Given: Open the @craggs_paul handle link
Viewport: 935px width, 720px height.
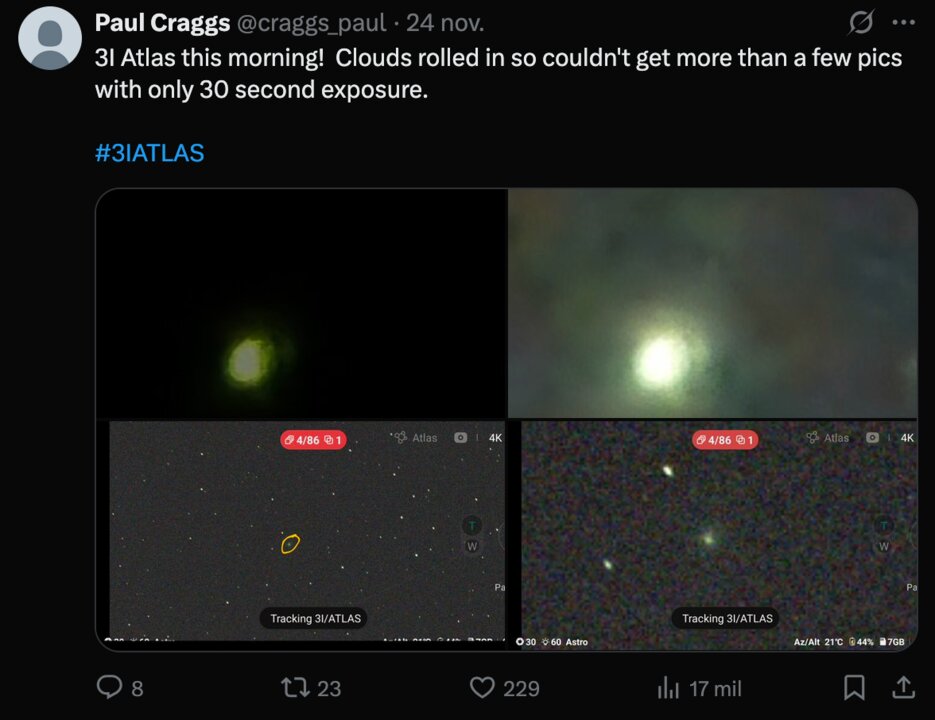Looking at the screenshot, I should click(x=311, y=23).
